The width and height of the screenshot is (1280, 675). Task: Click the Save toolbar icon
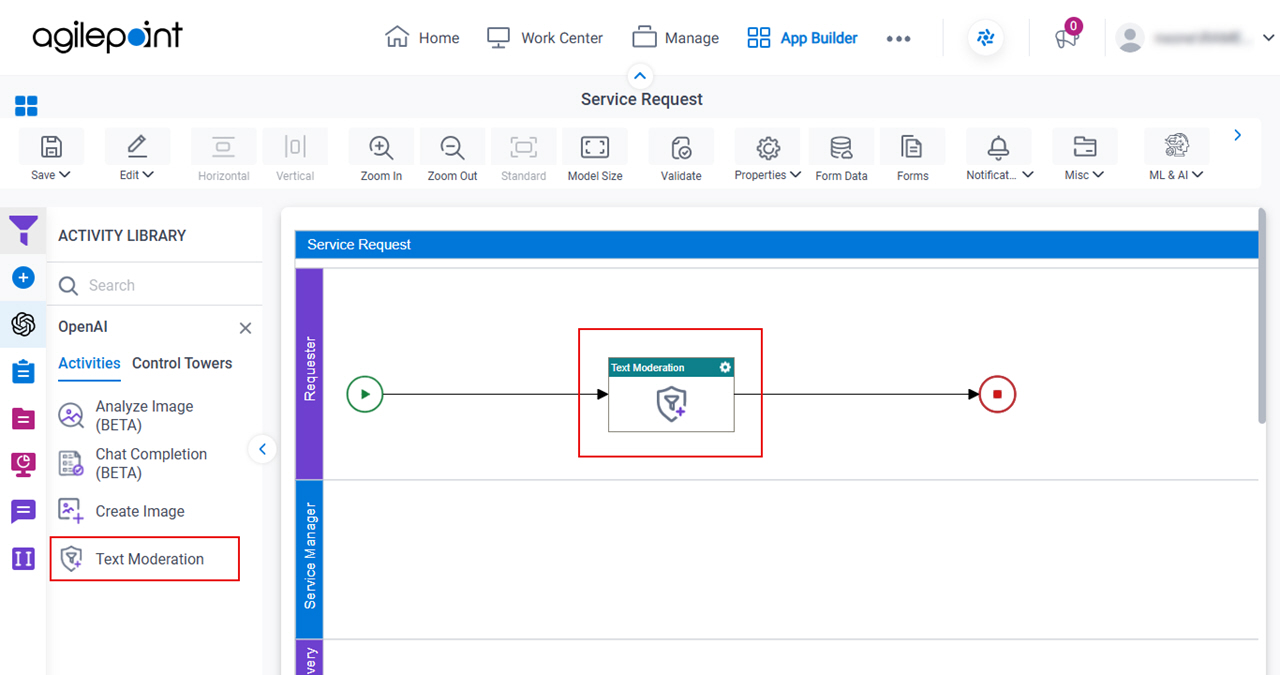click(50, 147)
